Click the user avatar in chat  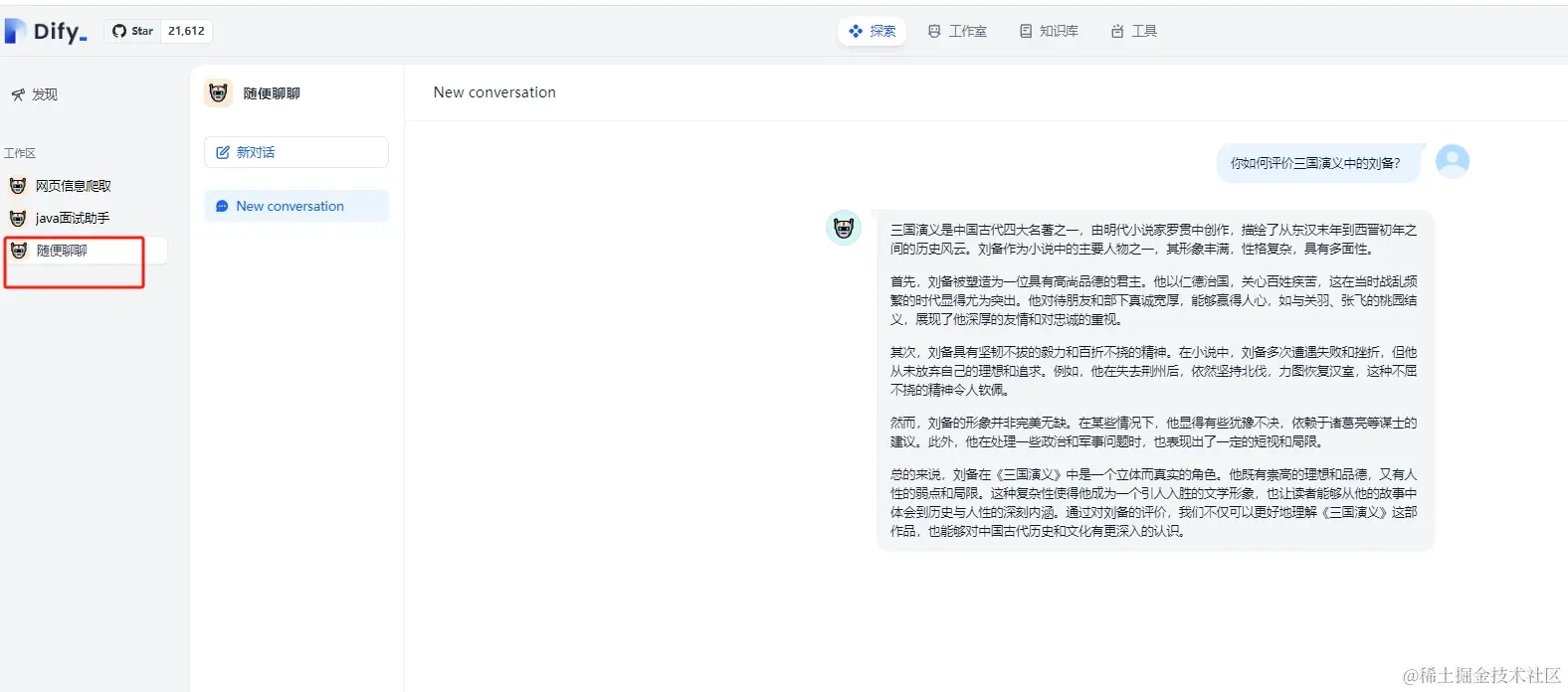[1453, 161]
